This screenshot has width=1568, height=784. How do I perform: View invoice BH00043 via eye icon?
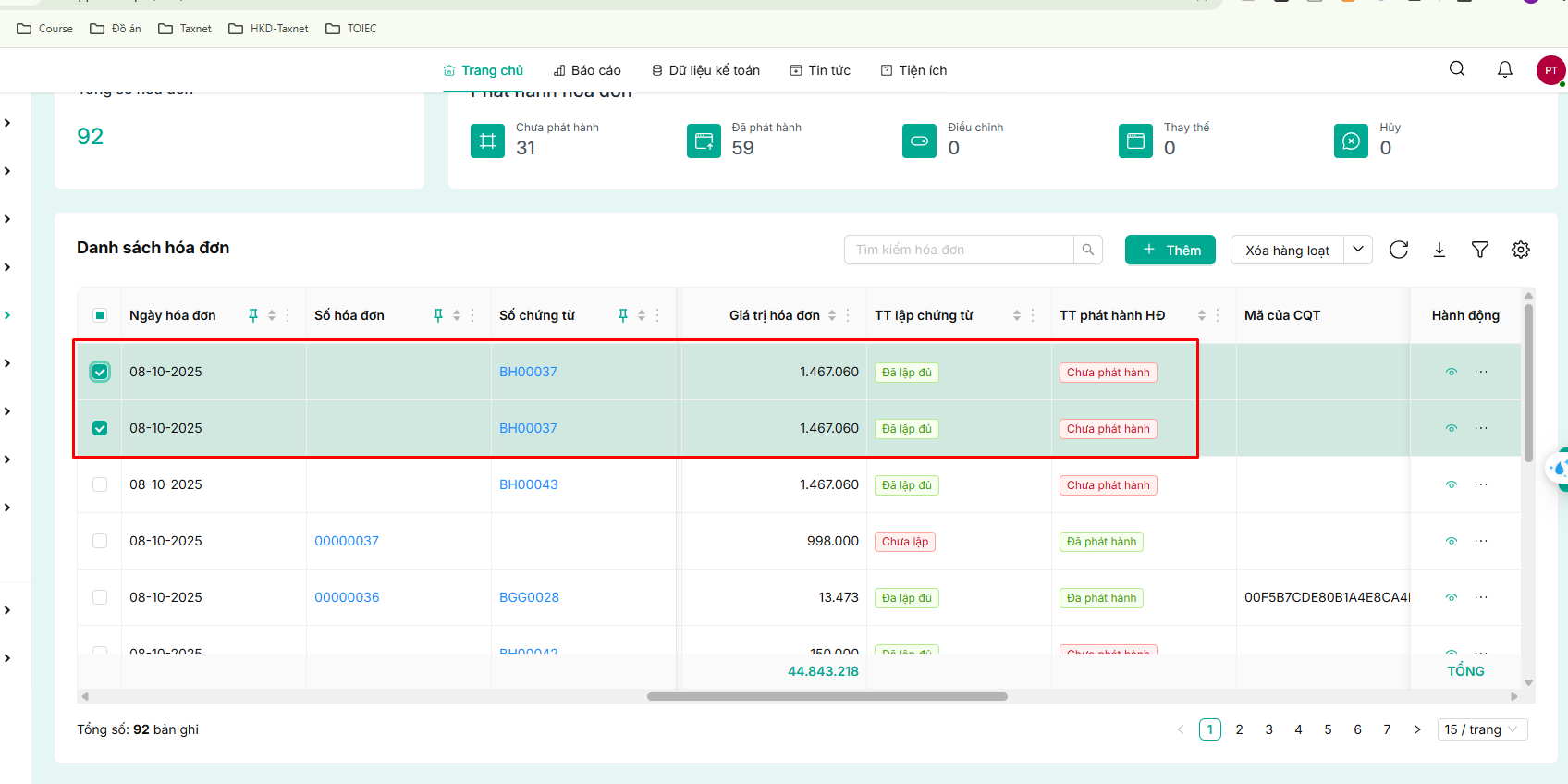1452,484
